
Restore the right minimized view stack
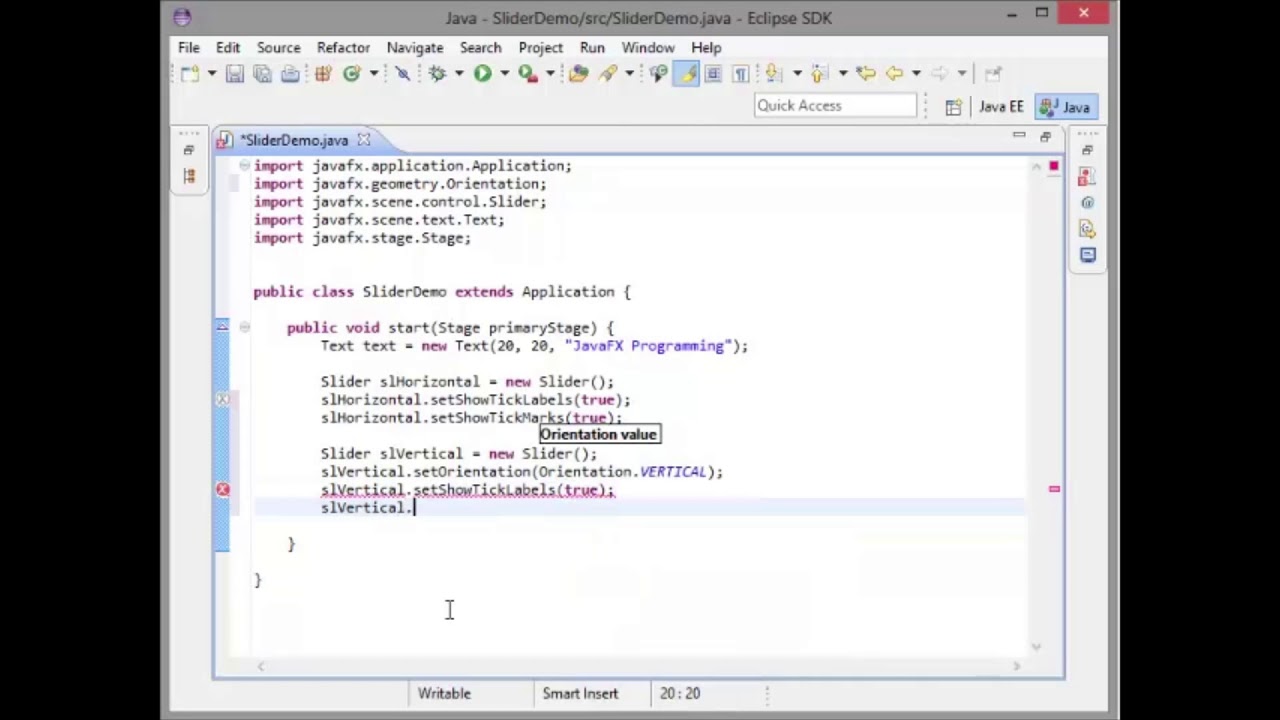1087,150
